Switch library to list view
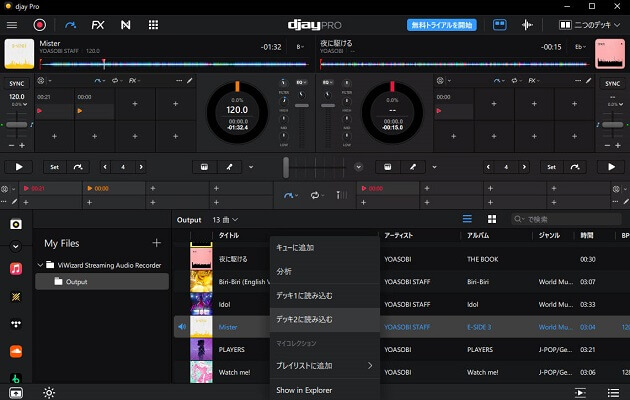Screen dimensions: 630x400 click(x=467, y=219)
